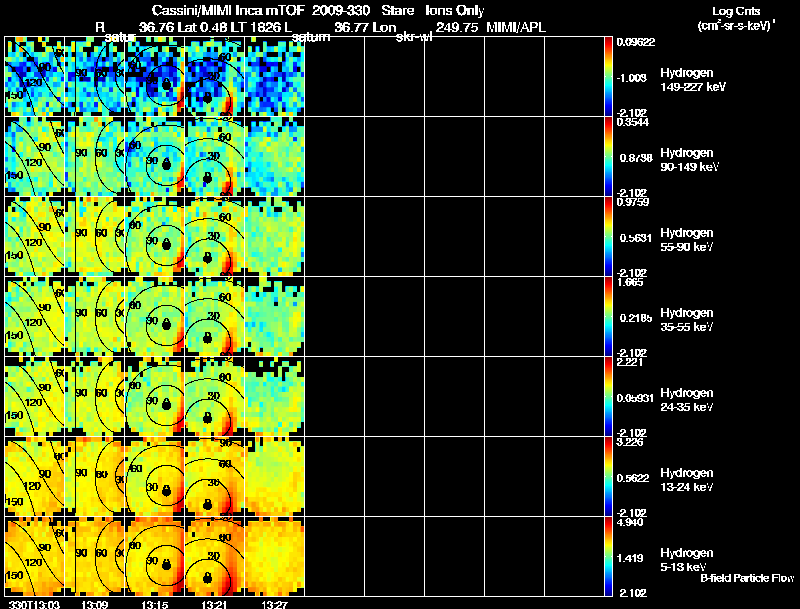Open the 13:27 image in 13-24 keV row
Image resolution: width=800 pixels, height=609 pixels.
point(275,477)
